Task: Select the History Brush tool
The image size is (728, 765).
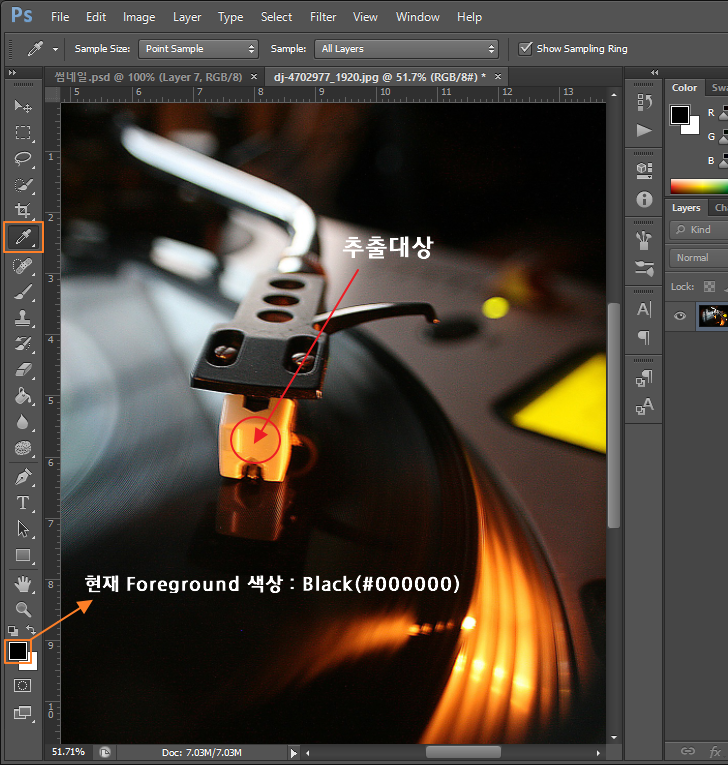Action: coord(22,344)
